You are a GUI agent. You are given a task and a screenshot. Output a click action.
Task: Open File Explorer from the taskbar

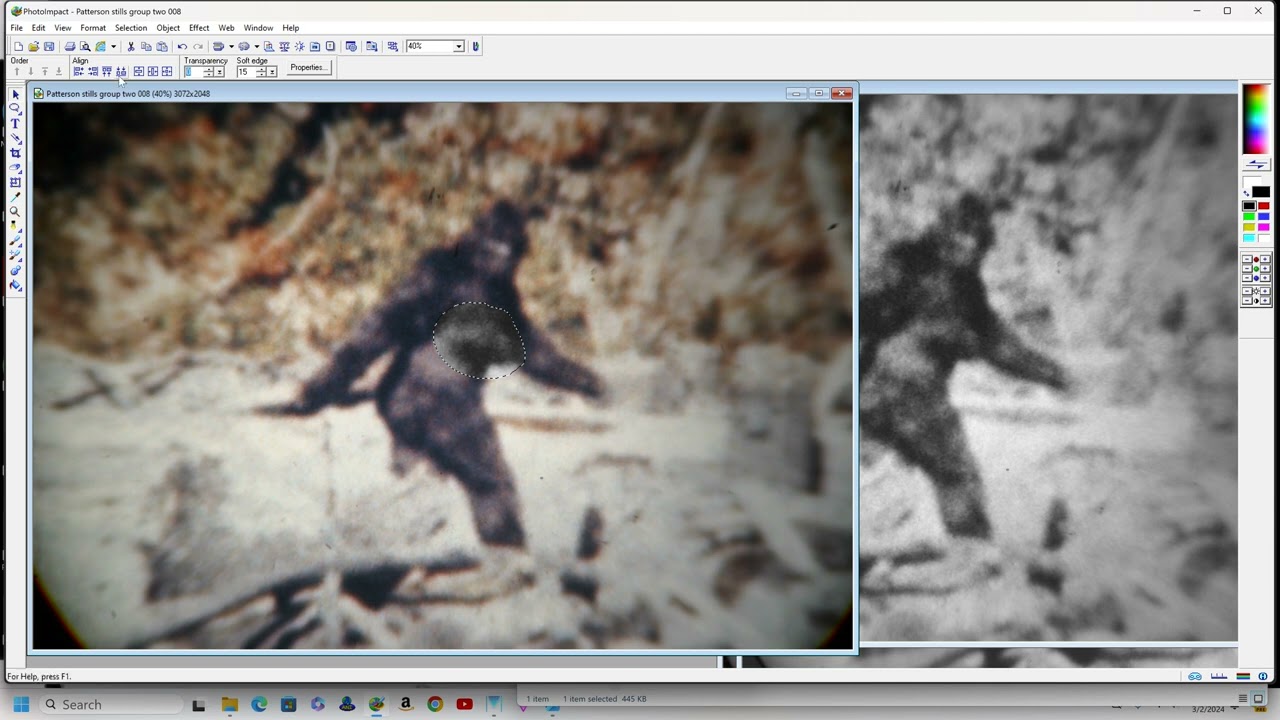(229, 704)
